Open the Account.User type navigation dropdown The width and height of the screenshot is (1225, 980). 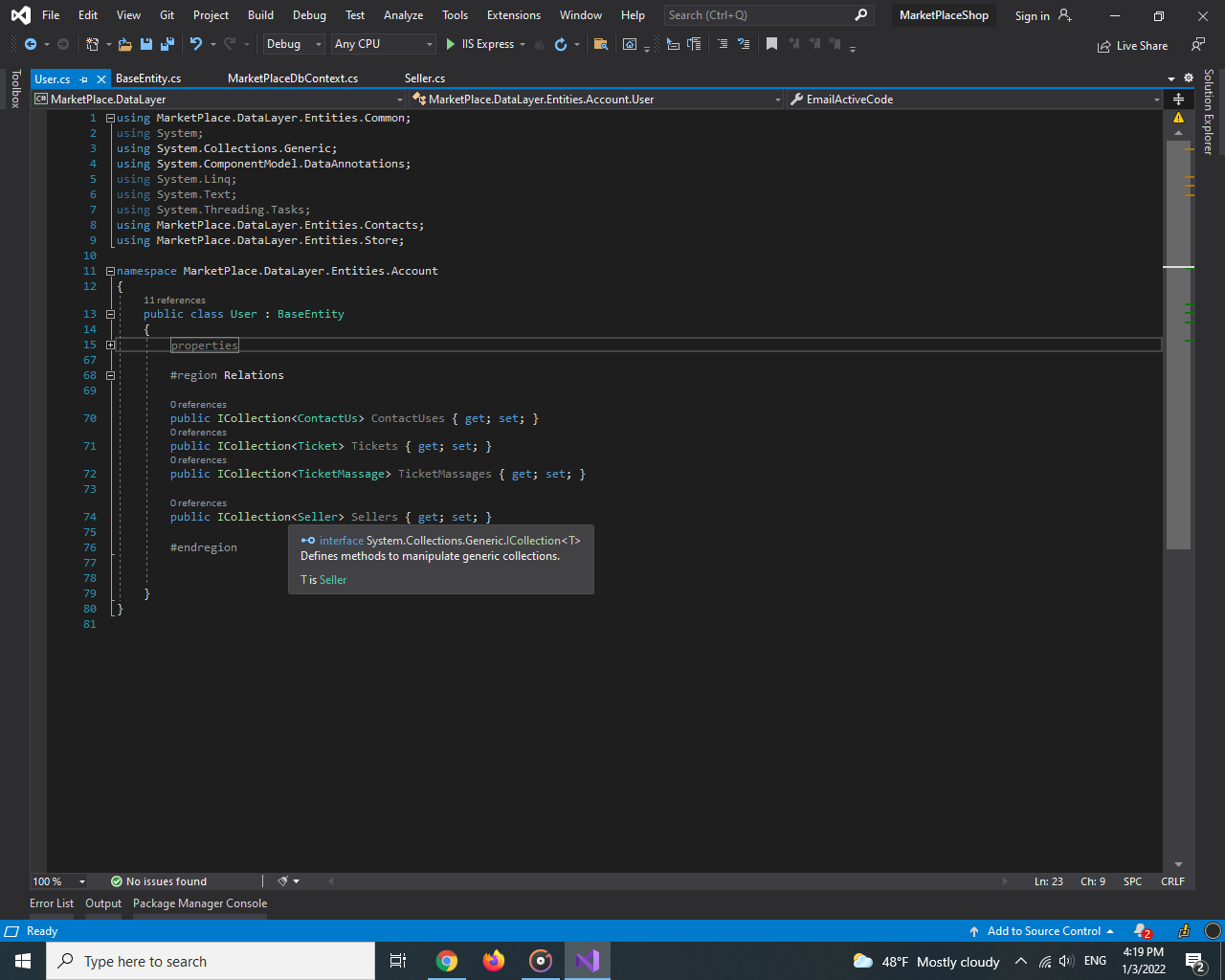[596, 100]
